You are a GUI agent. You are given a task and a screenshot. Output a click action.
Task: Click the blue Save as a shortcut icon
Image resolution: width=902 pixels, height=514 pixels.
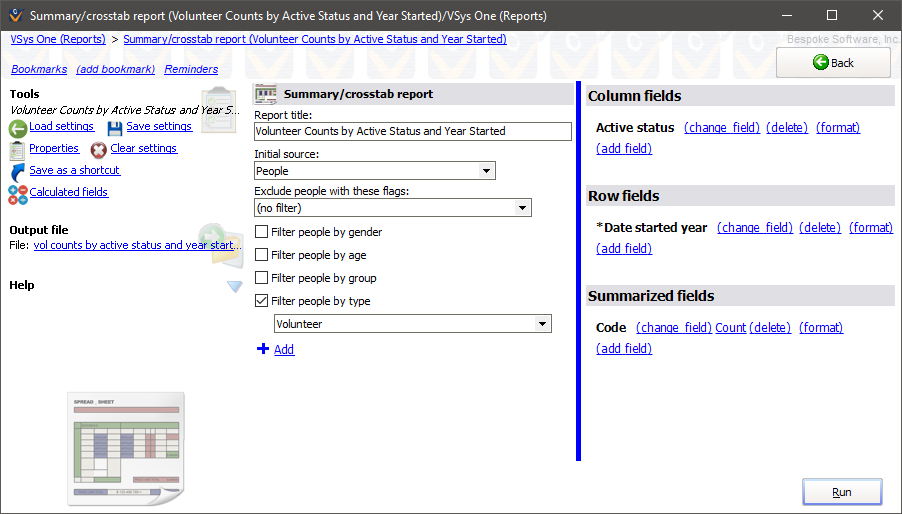click(18, 172)
